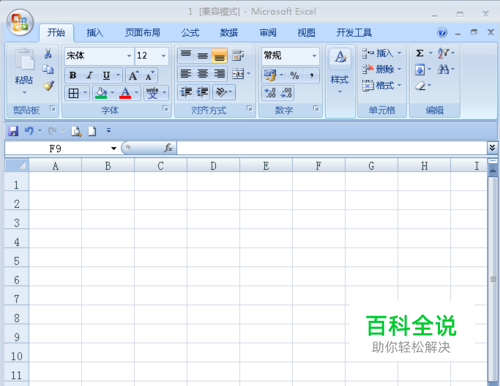Open Customize Quick Access Toolbar arrow
The height and width of the screenshot is (386, 500).
point(108,131)
